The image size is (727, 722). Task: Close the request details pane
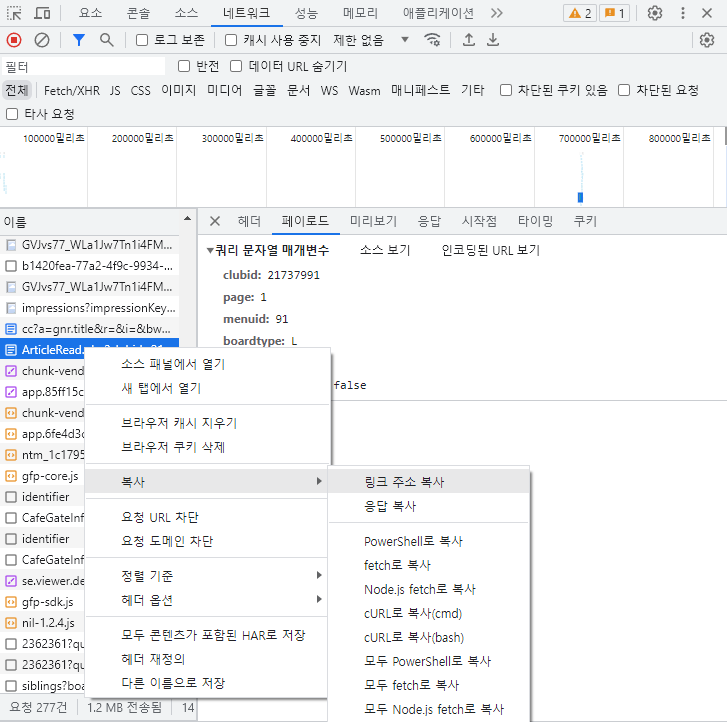(215, 221)
